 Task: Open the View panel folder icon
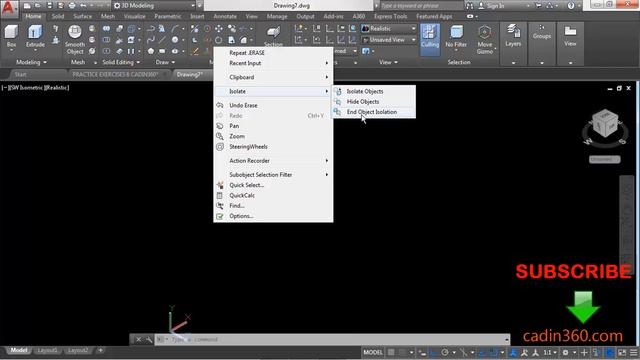570,35
